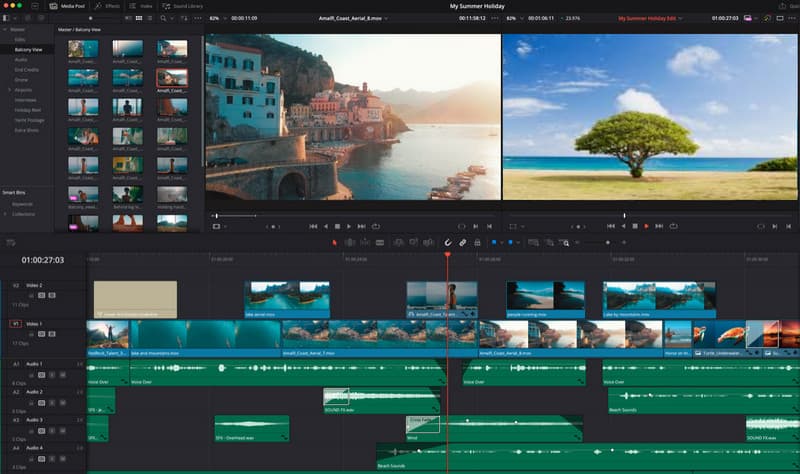The image size is (800, 474).
Task: Play source viewer in reverse
Action: click(x=326, y=227)
